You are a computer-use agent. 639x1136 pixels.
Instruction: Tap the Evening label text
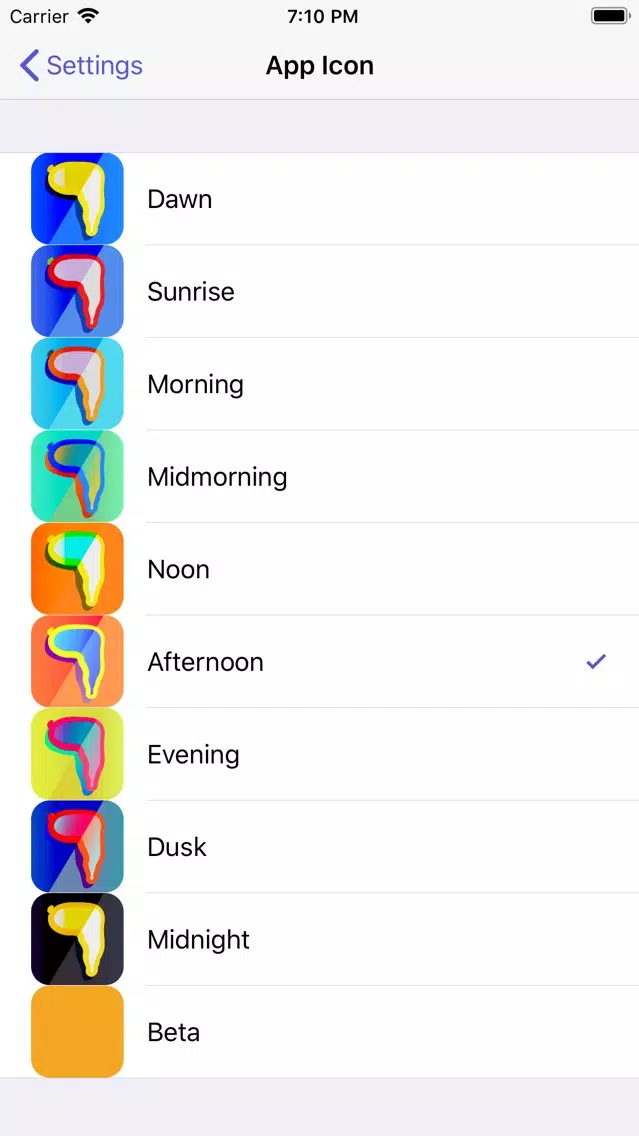(x=193, y=754)
